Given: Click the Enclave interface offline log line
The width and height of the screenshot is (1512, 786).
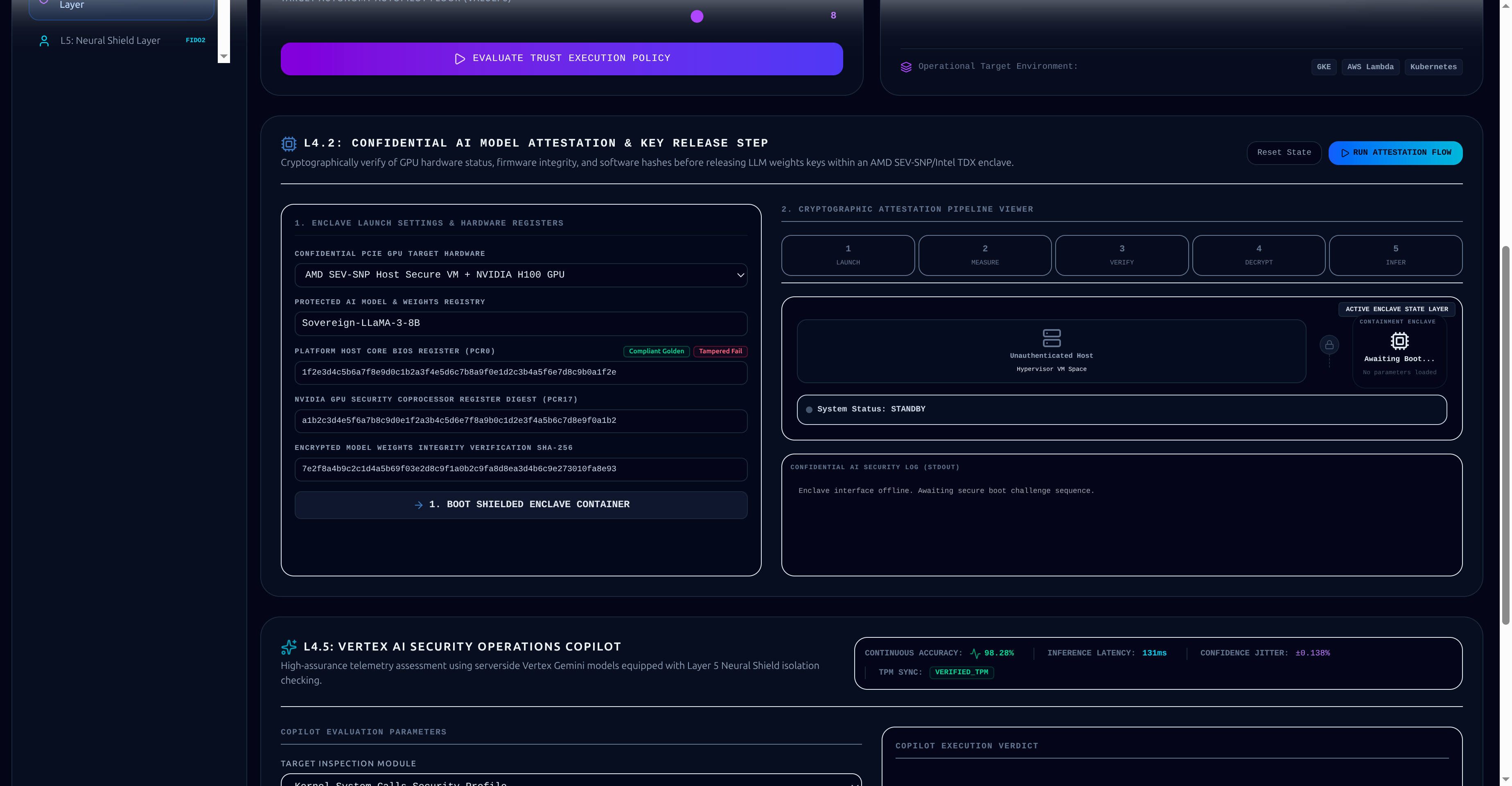Looking at the screenshot, I should coord(946,491).
